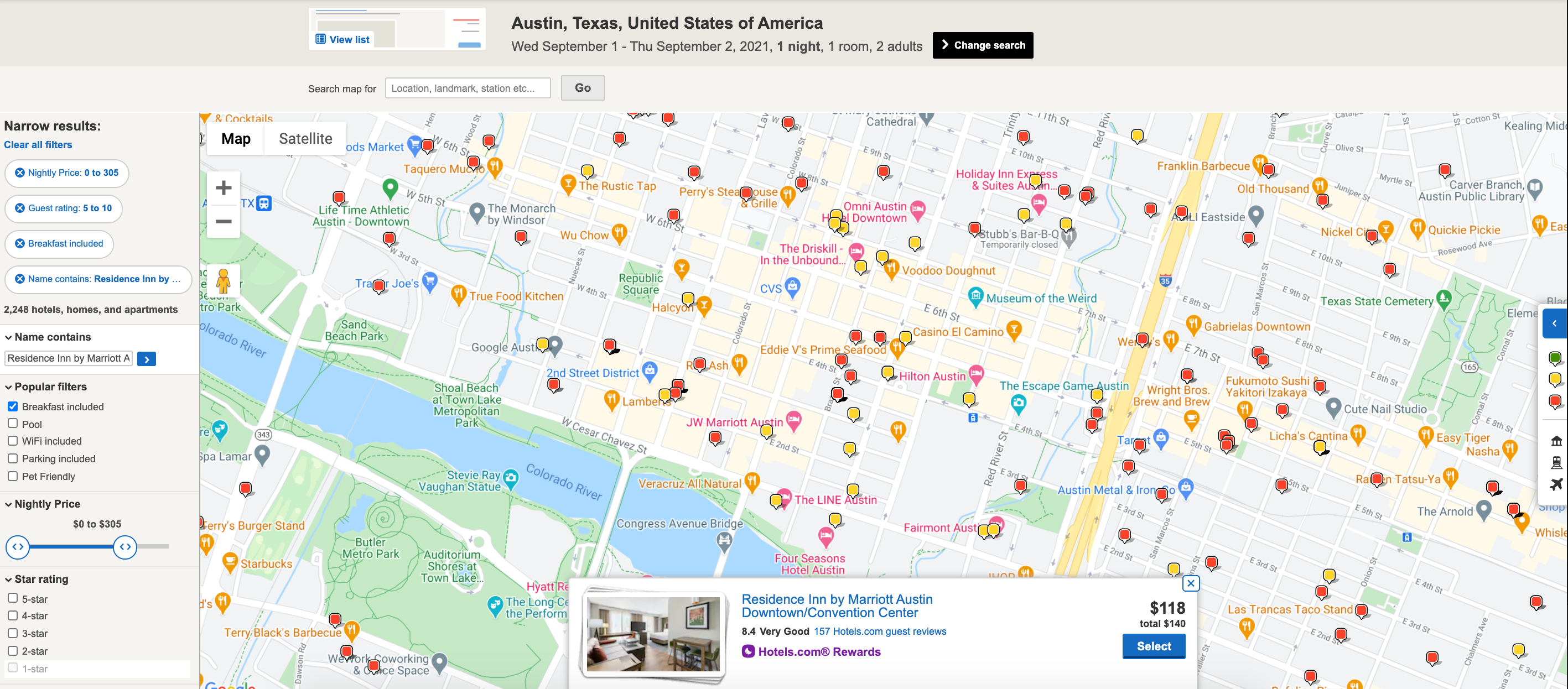This screenshot has width=1568, height=689.
Task: Click the Museum of the Weird marker
Action: point(976,296)
